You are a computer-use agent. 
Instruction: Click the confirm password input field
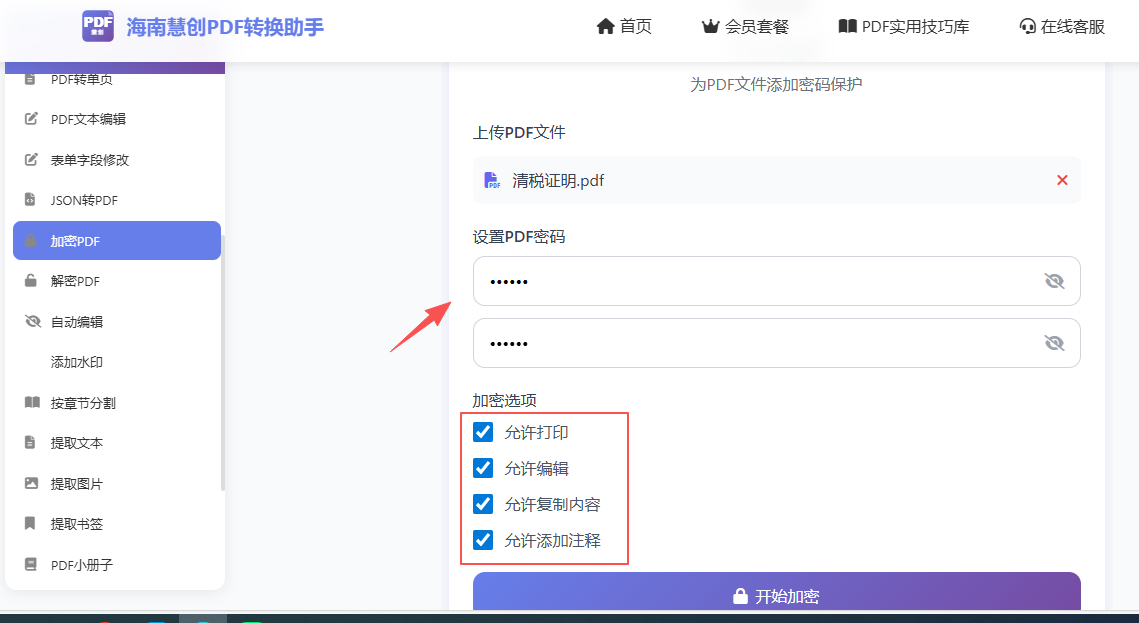point(777,343)
